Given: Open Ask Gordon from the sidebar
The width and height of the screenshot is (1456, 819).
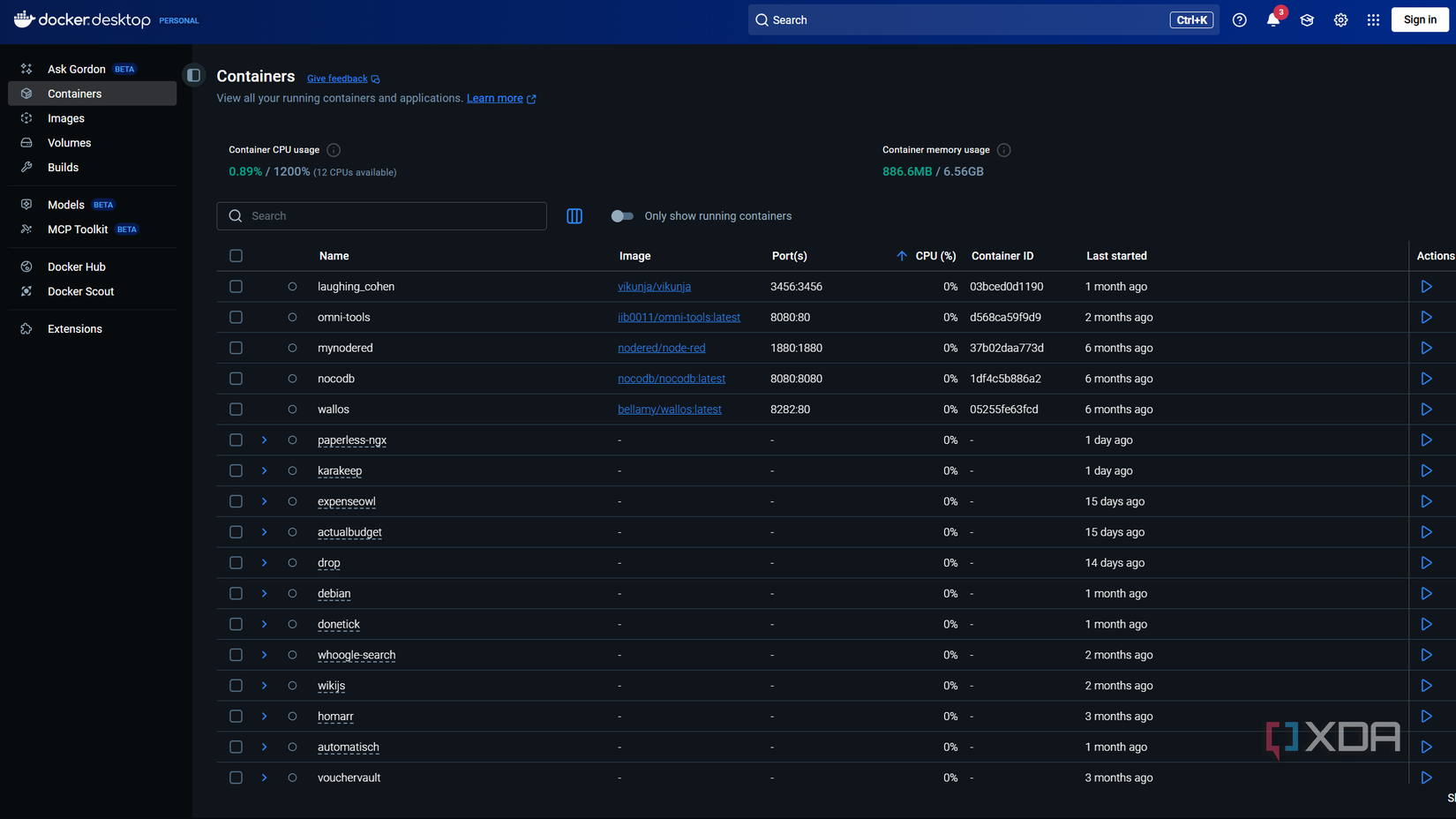Looking at the screenshot, I should click(76, 68).
